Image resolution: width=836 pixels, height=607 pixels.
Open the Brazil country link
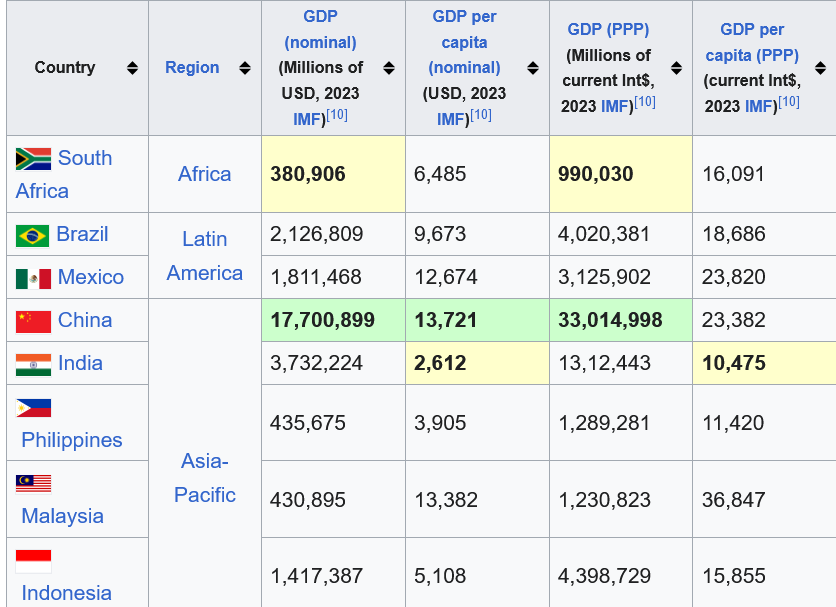82,234
